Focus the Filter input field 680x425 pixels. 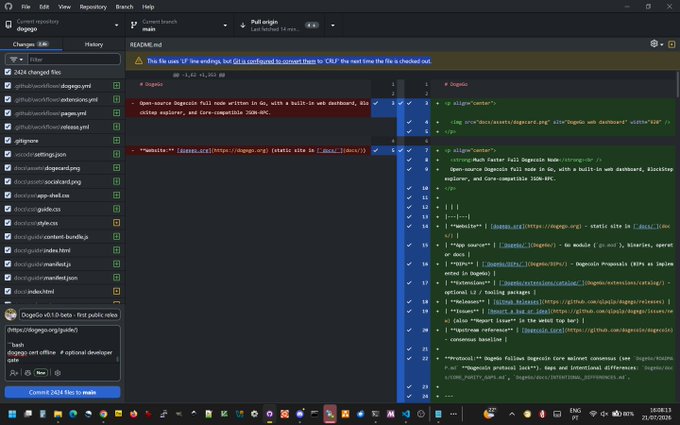pyautogui.click(x=74, y=59)
